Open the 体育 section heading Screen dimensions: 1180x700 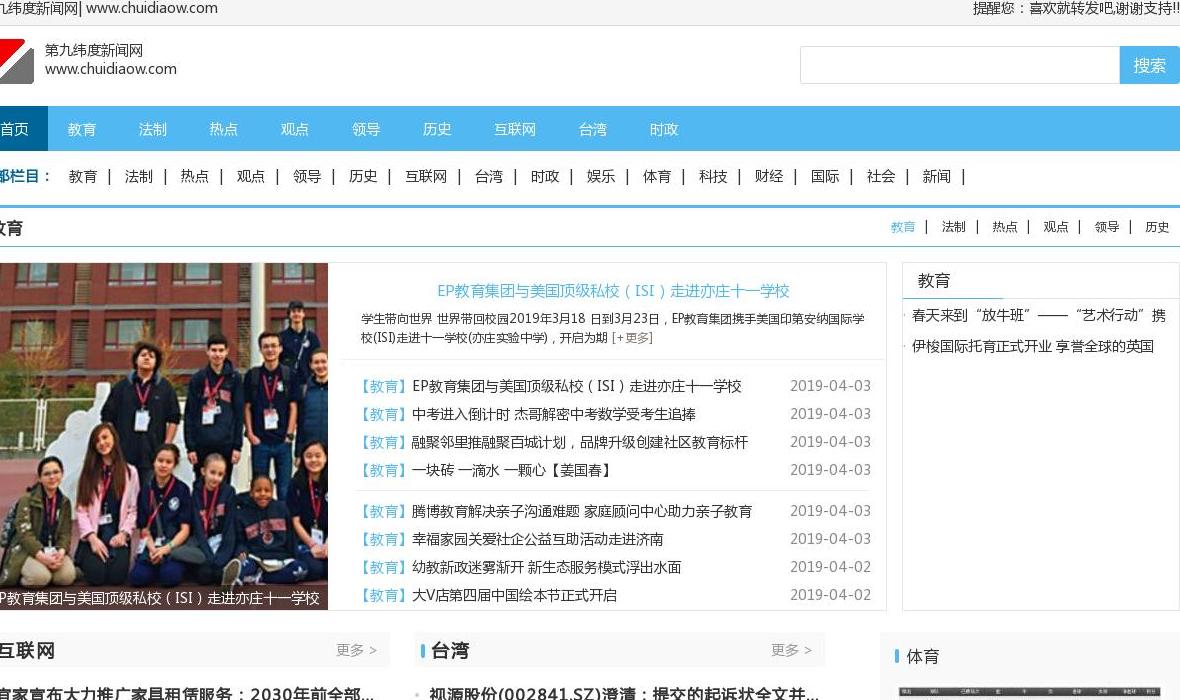pos(923,656)
